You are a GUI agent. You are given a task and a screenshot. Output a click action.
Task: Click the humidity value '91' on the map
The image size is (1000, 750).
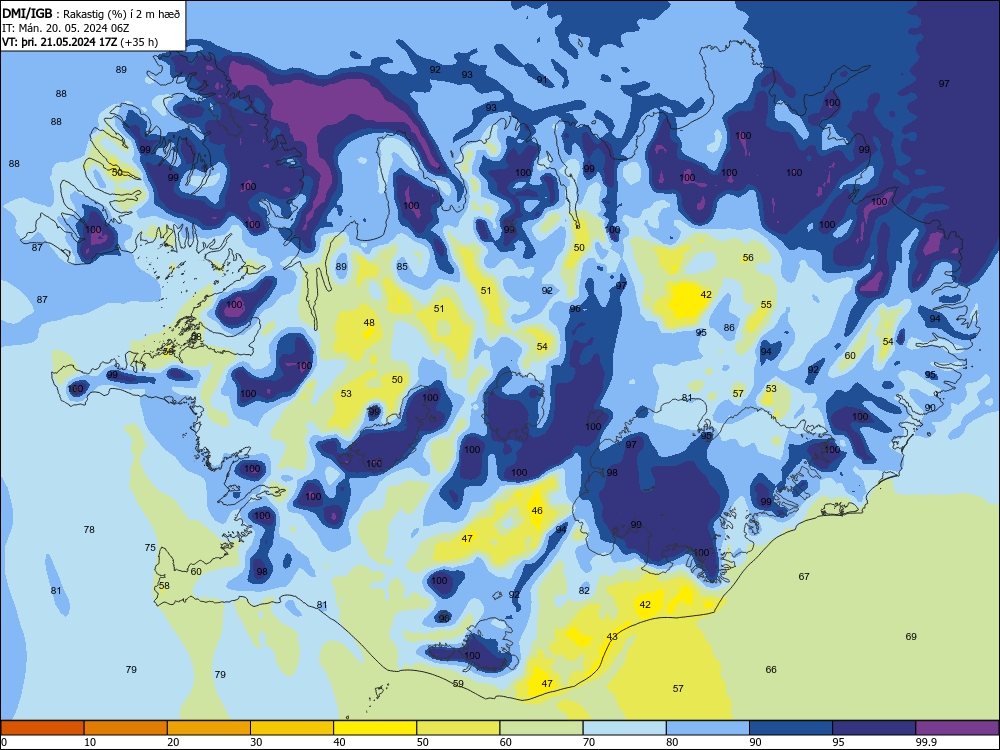pyautogui.click(x=542, y=80)
